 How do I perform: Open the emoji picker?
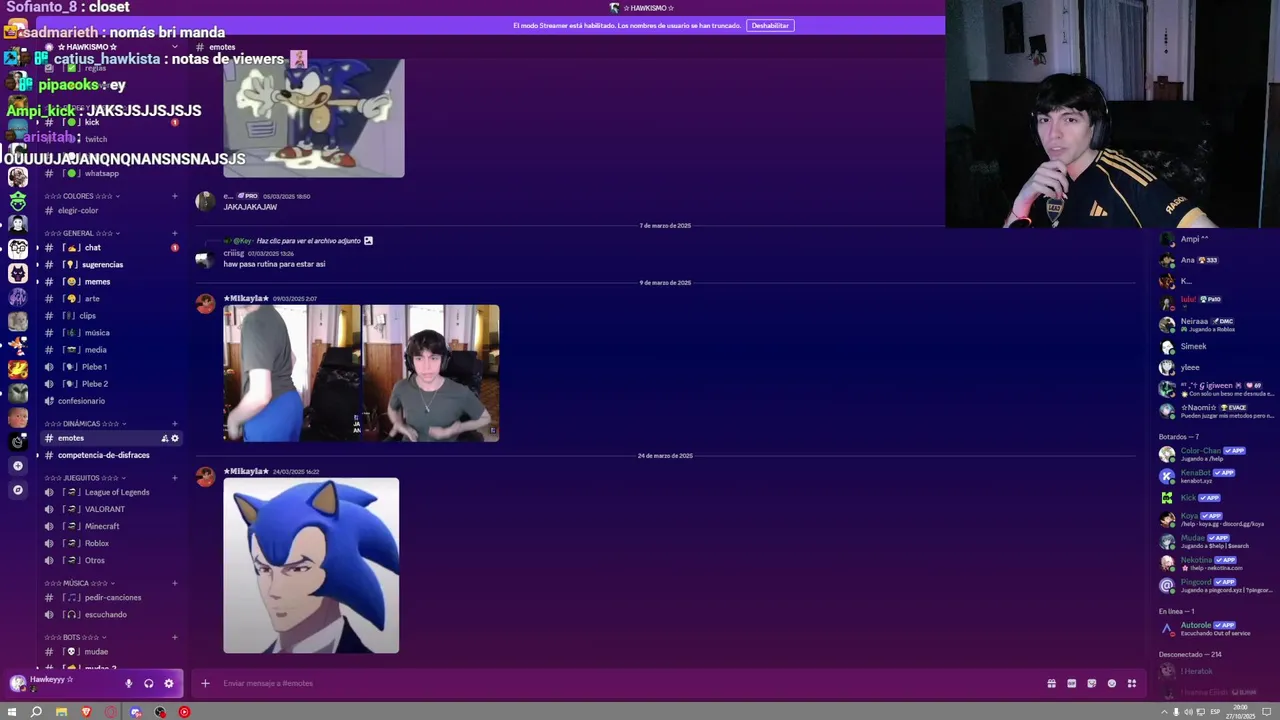[1111, 683]
